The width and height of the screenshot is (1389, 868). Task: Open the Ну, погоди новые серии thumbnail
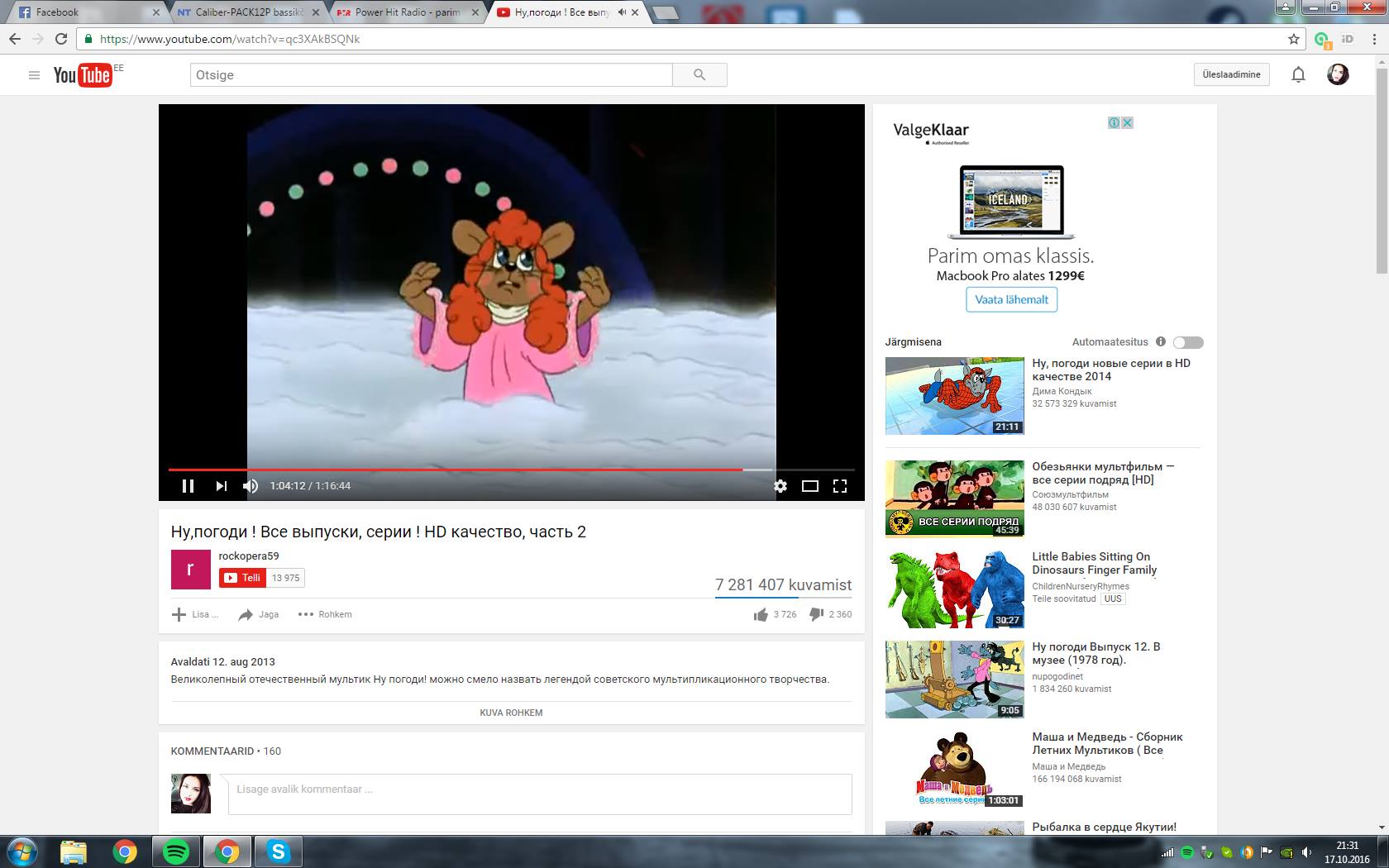click(x=955, y=396)
